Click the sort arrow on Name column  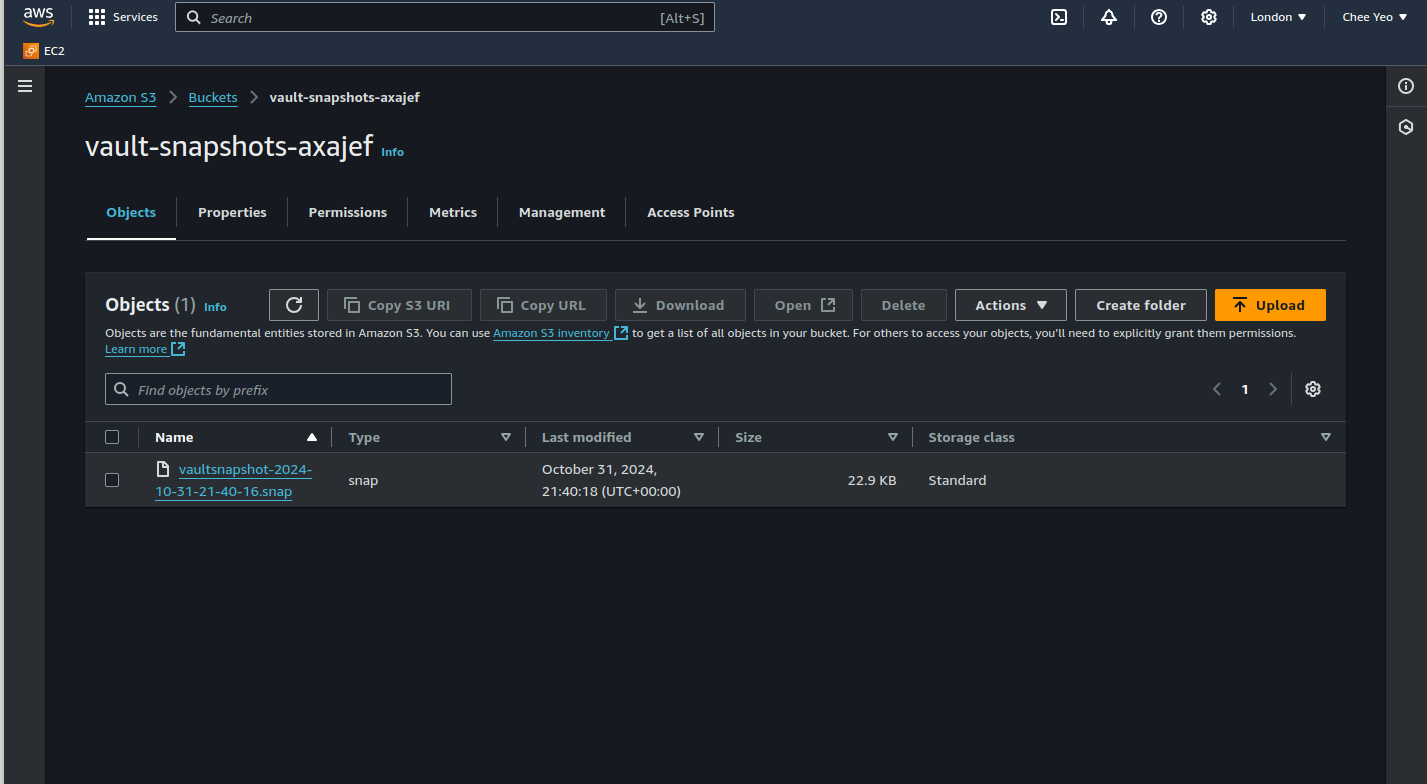point(312,437)
